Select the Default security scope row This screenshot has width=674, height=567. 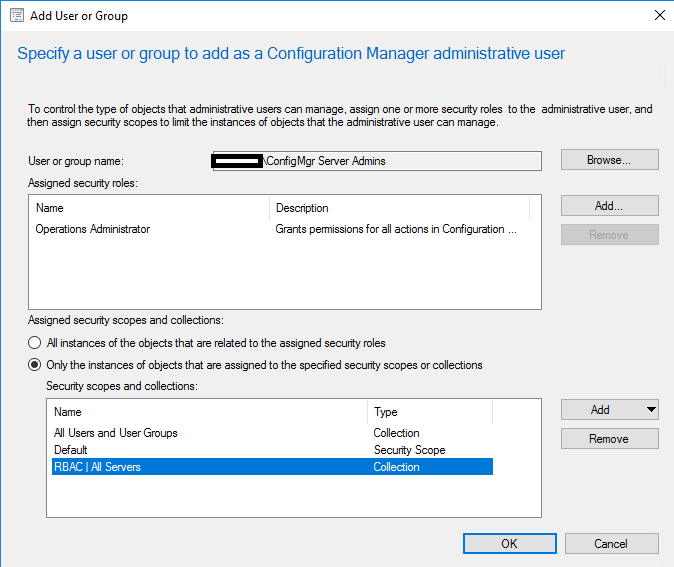click(x=273, y=450)
